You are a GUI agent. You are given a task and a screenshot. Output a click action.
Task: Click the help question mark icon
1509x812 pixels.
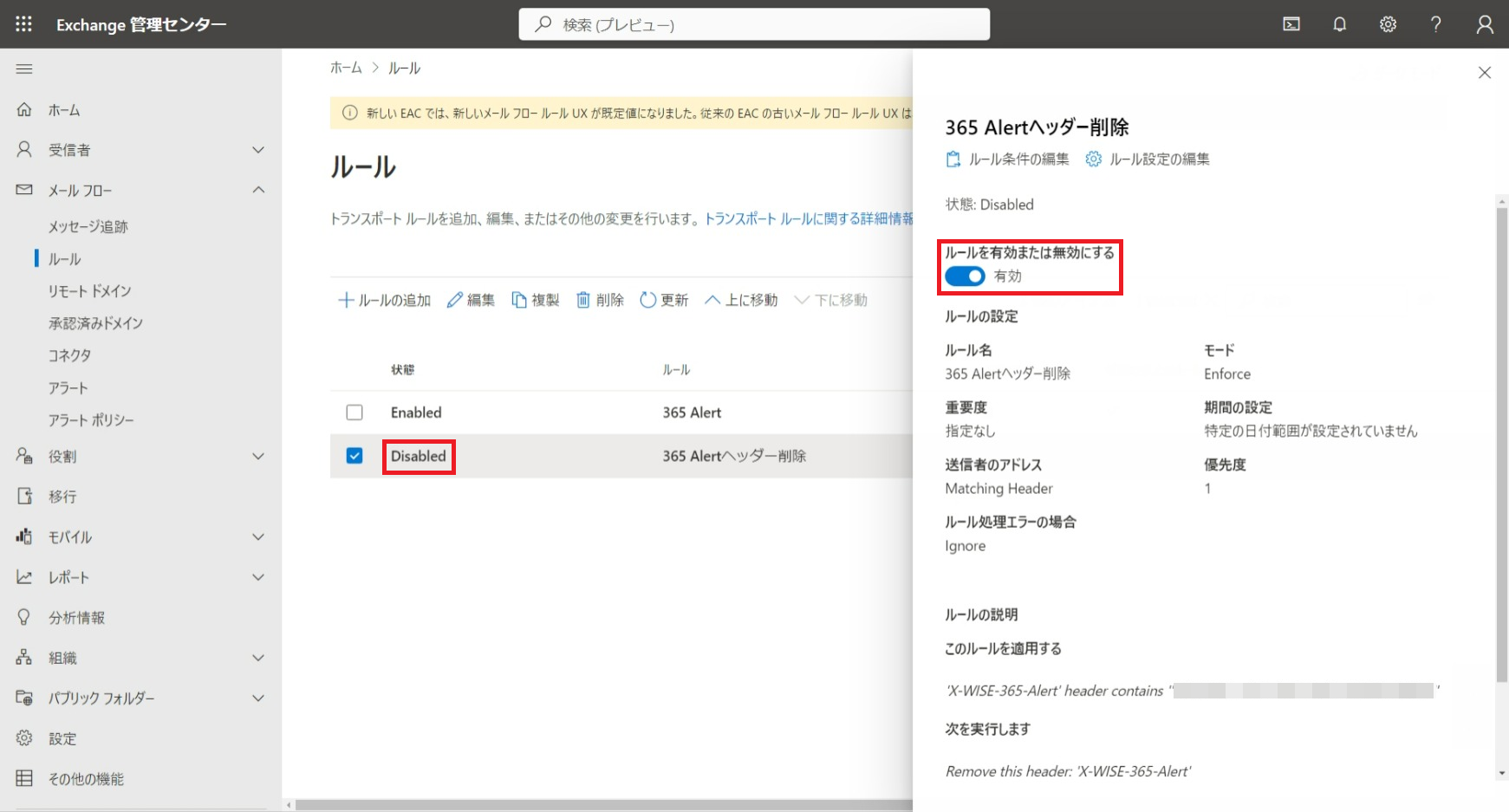1436,24
